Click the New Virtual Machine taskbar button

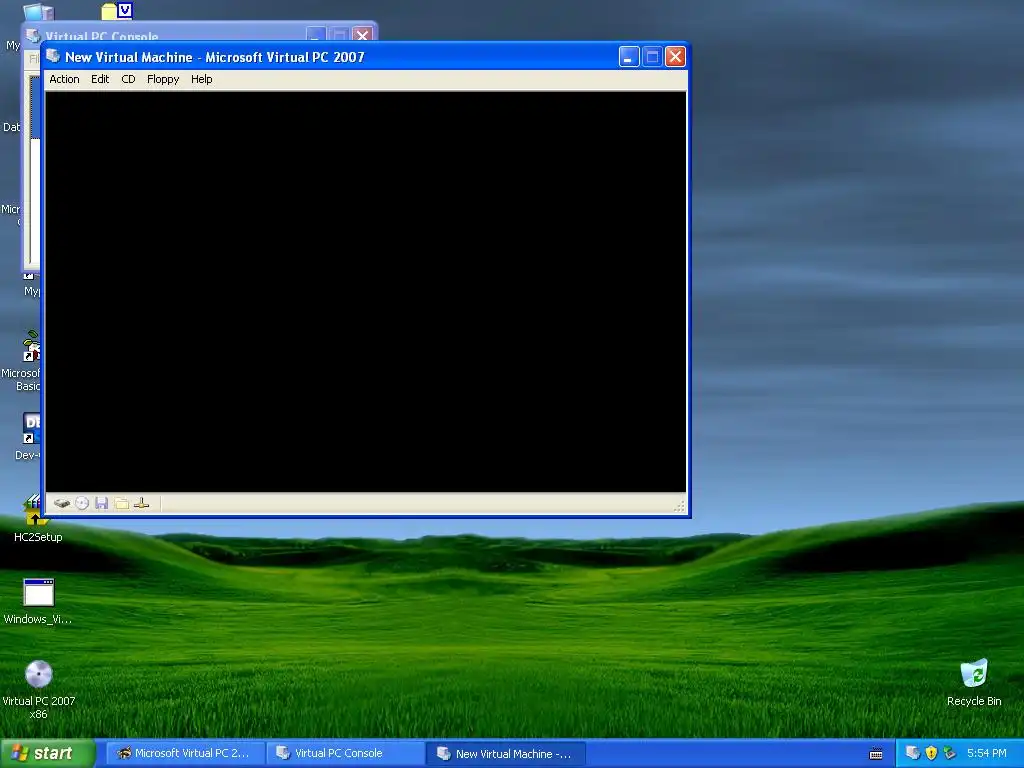[x=506, y=754]
